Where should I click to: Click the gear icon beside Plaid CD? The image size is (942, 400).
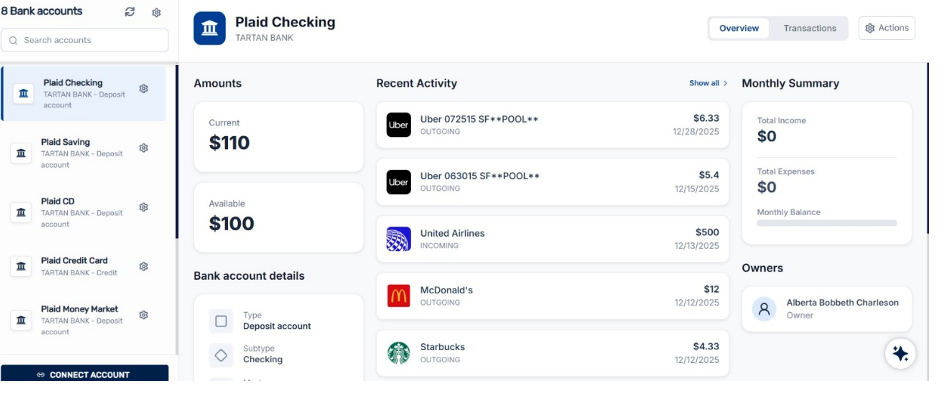click(144, 207)
